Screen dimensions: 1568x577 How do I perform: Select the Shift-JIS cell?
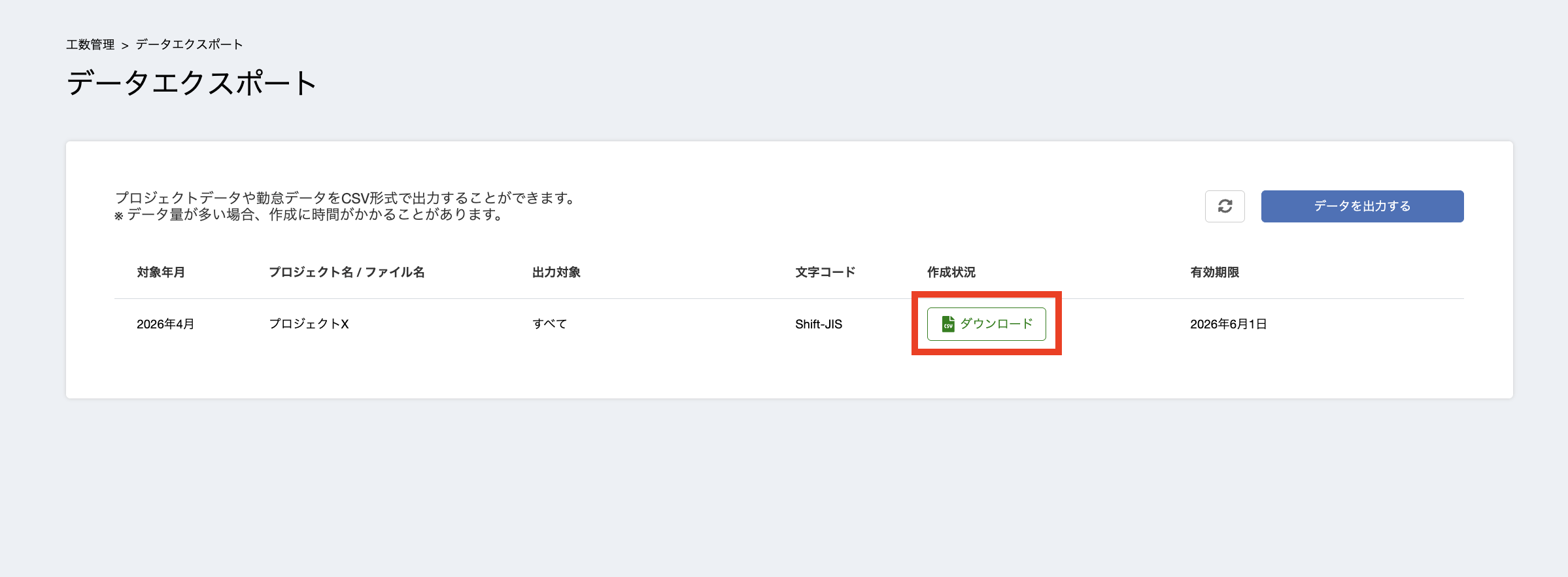[x=819, y=324]
